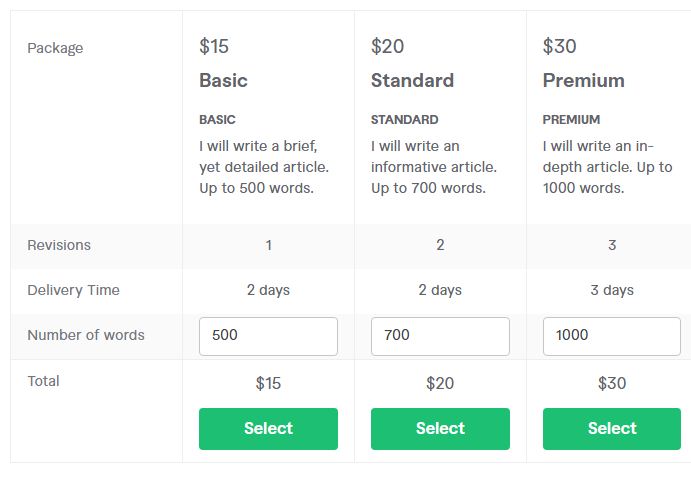
Task: Click the Basic description 'Up to 500 words'
Action: (256, 188)
